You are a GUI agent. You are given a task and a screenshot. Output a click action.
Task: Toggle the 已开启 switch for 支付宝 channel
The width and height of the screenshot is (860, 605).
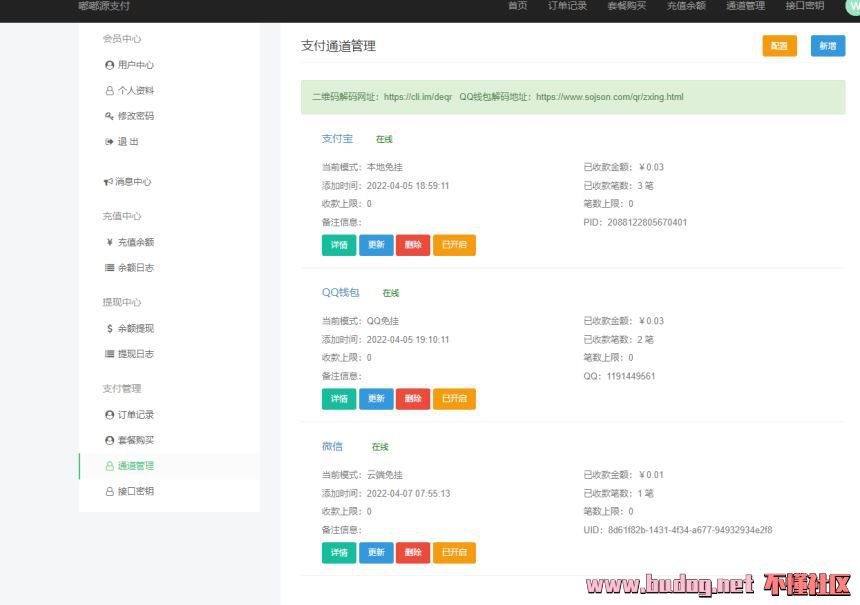[454, 245]
